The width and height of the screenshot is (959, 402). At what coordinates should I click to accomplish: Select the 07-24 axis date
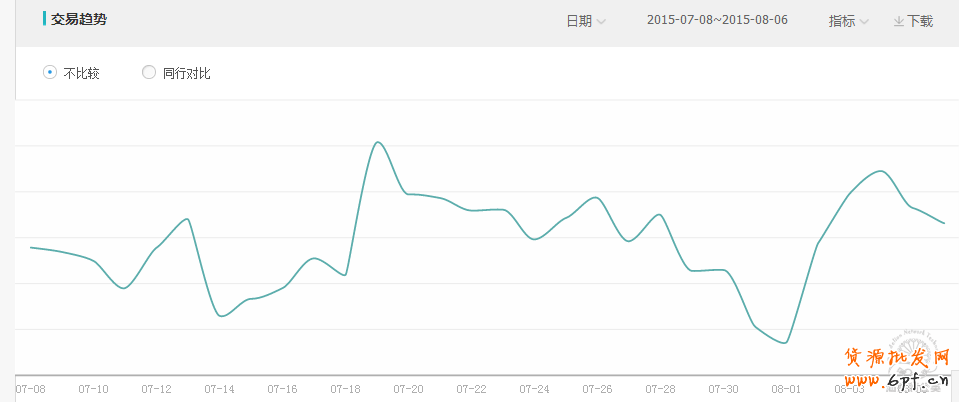534,388
